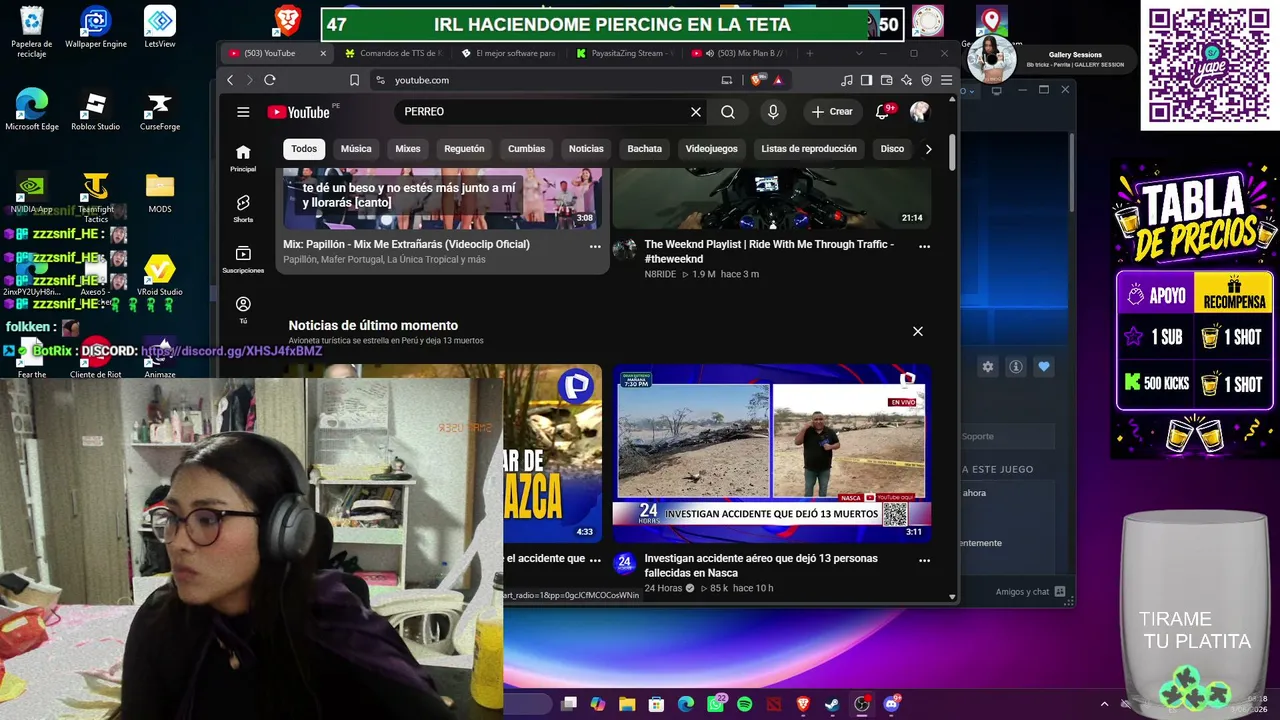Open more options for Nasca accident video
Screen dimensions: 1280x720
[924, 560]
